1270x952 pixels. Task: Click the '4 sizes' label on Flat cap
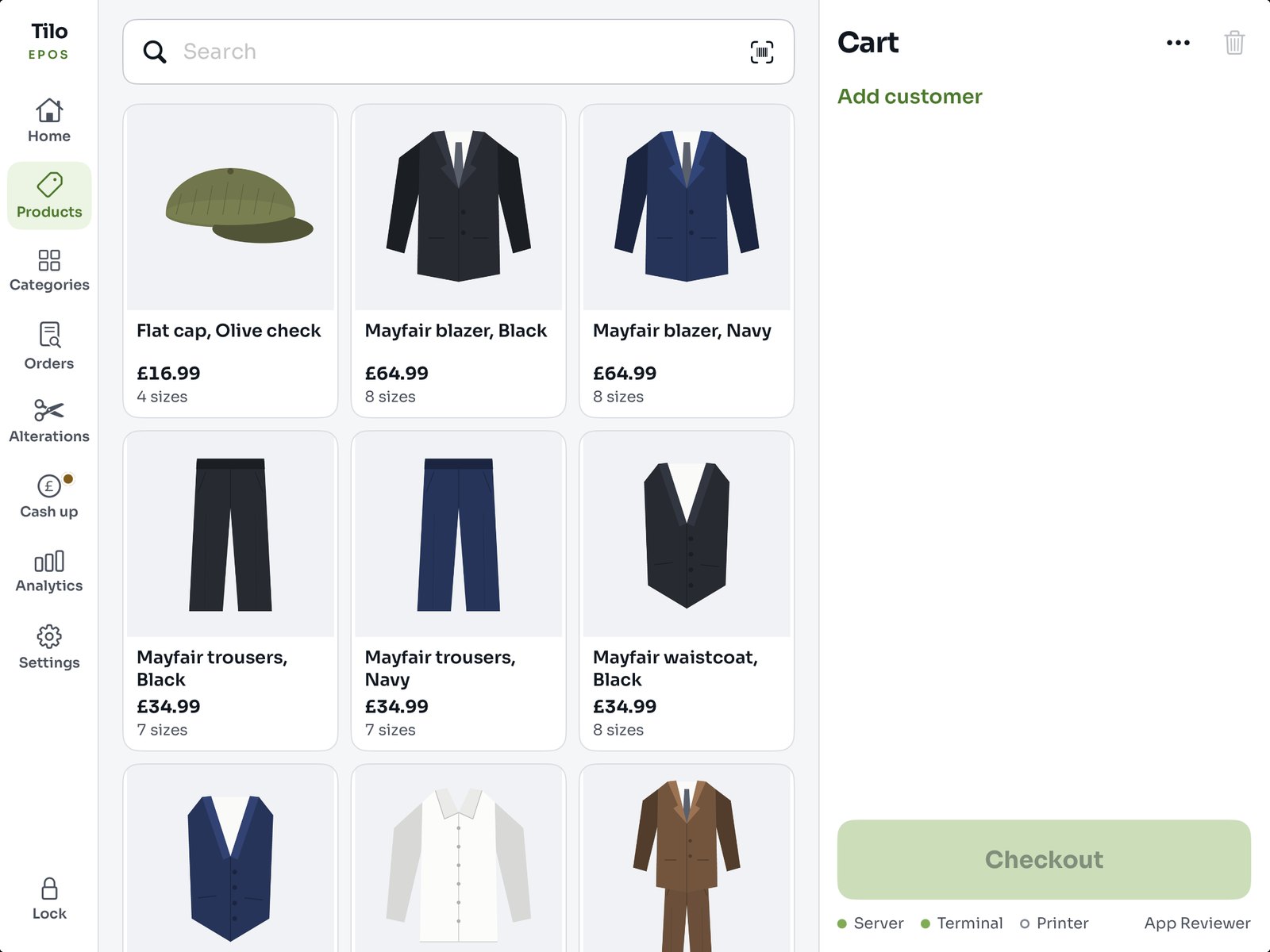coord(162,397)
